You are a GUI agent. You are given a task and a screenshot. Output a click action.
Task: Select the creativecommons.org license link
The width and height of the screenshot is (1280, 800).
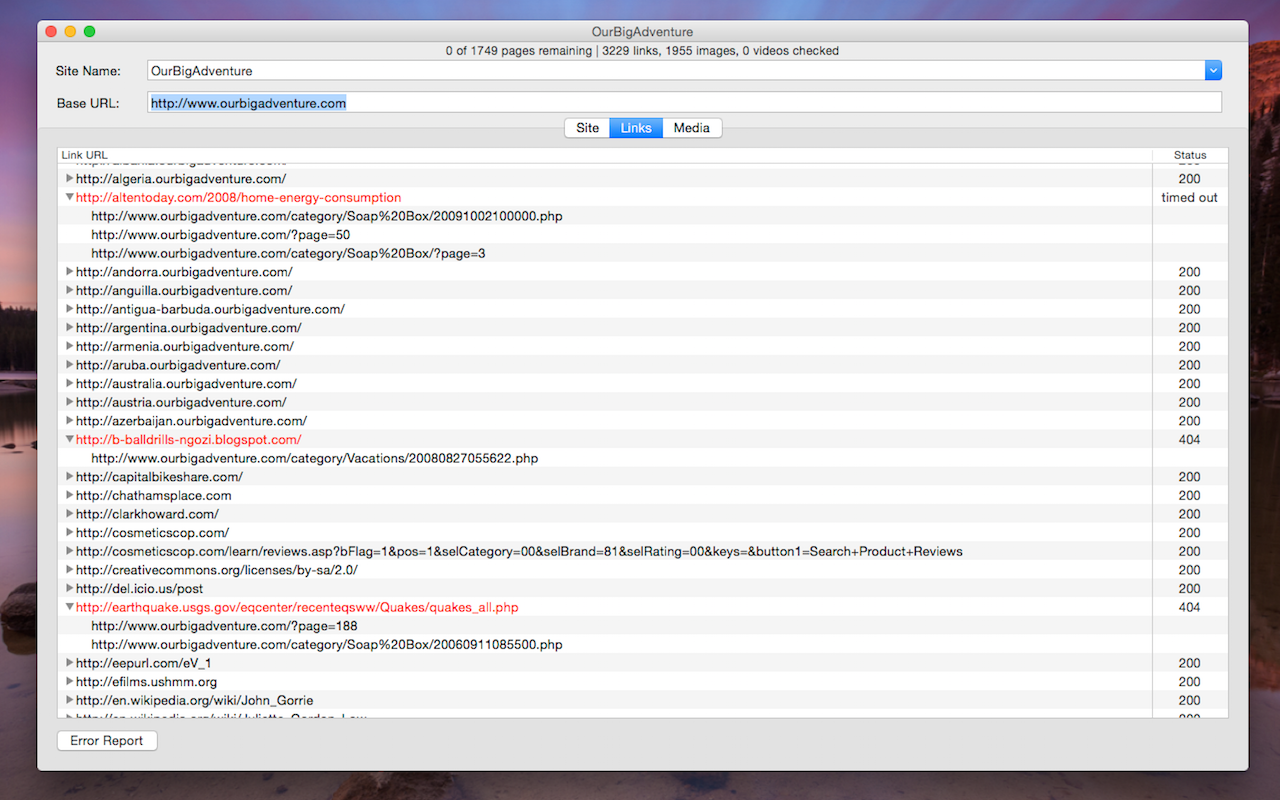pos(188,569)
